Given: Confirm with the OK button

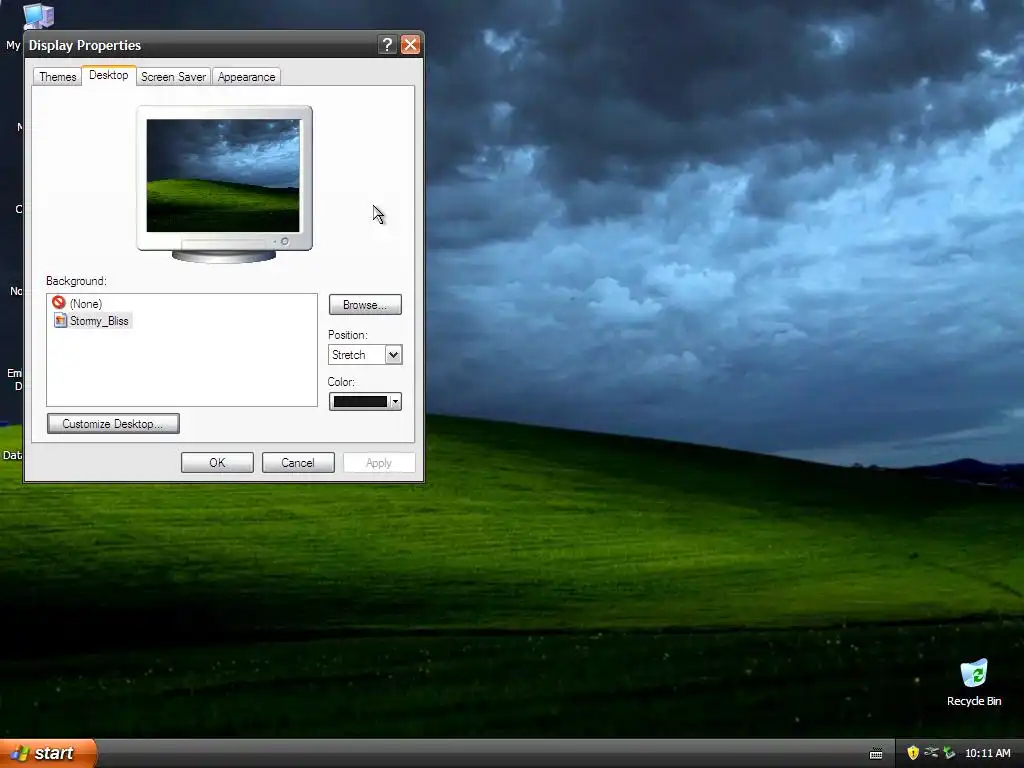Looking at the screenshot, I should coord(217,462).
